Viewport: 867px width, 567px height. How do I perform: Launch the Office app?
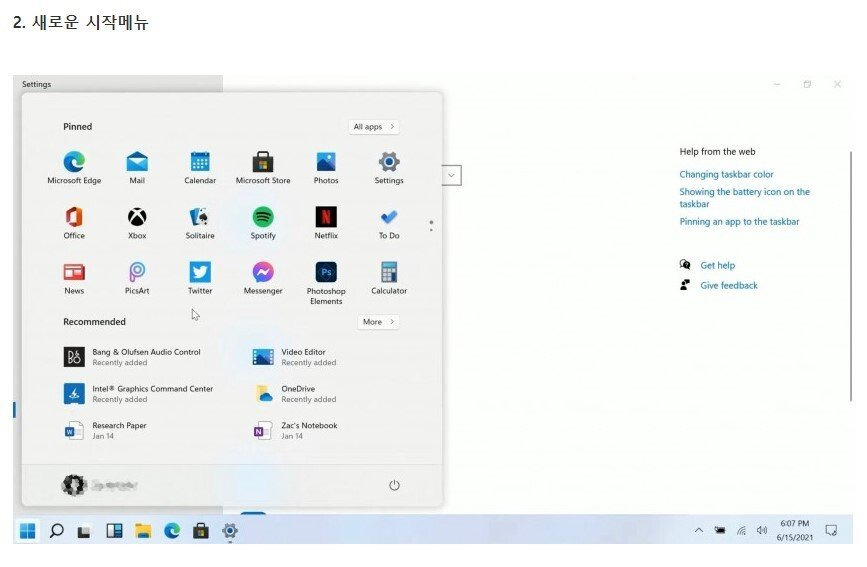pos(74,222)
